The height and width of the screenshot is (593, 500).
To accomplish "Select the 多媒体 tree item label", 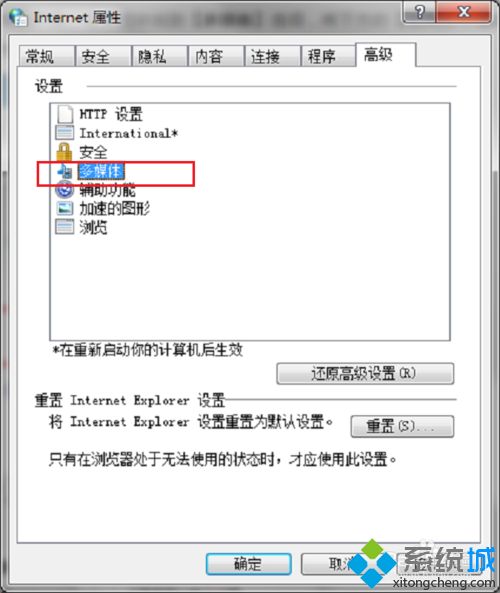I will (101, 171).
